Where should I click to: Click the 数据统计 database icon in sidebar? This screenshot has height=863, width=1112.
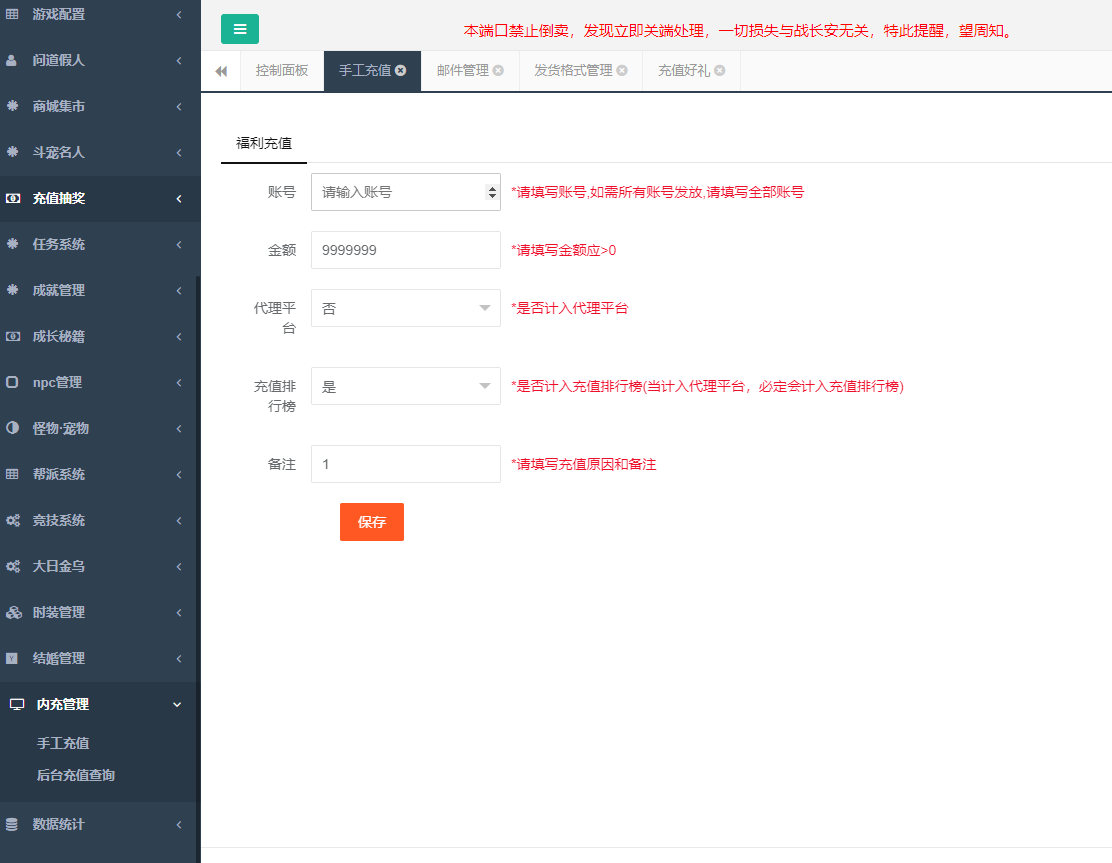(12, 825)
